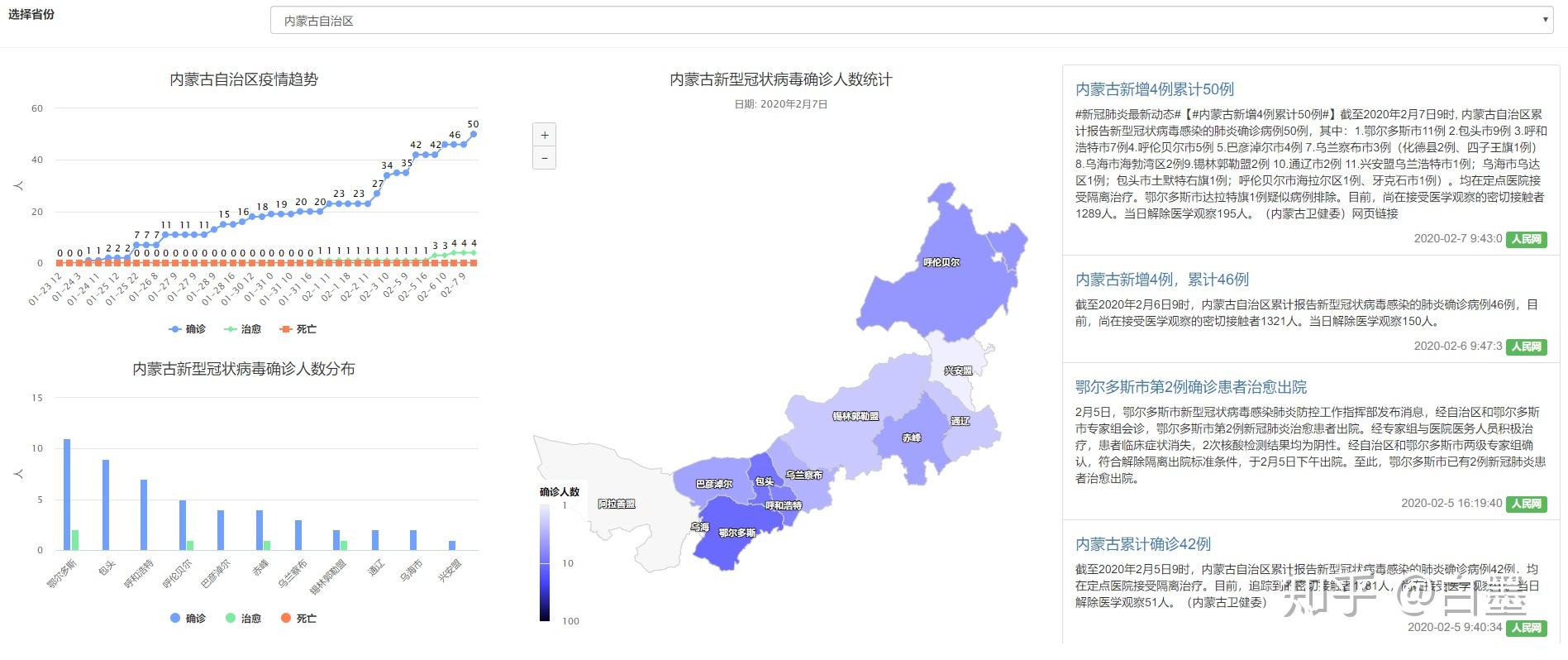The image size is (1568, 660).
Task: Click the map zoom out minus button
Action: [544, 157]
